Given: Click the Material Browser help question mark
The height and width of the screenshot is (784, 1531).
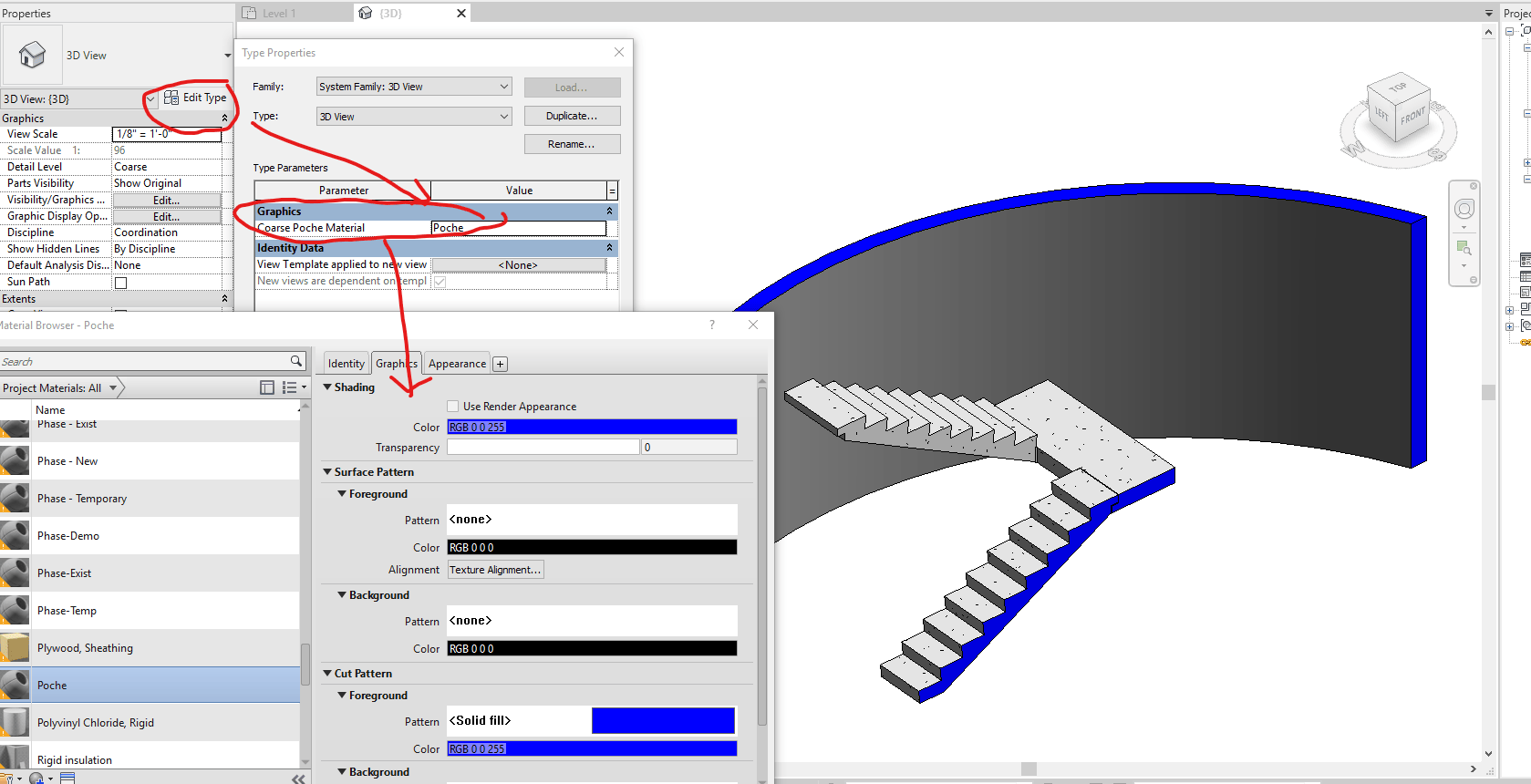Looking at the screenshot, I should (x=712, y=325).
